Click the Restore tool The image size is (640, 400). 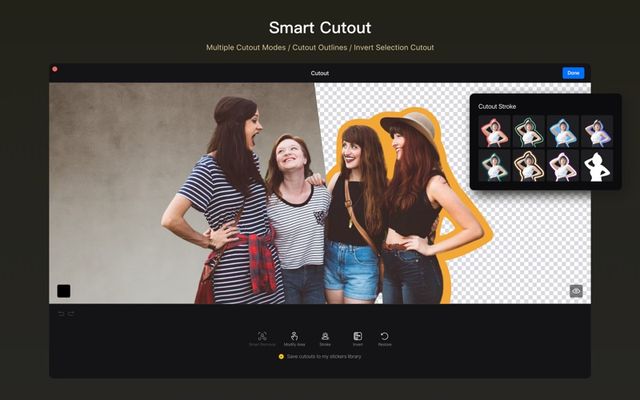pyautogui.click(x=385, y=337)
